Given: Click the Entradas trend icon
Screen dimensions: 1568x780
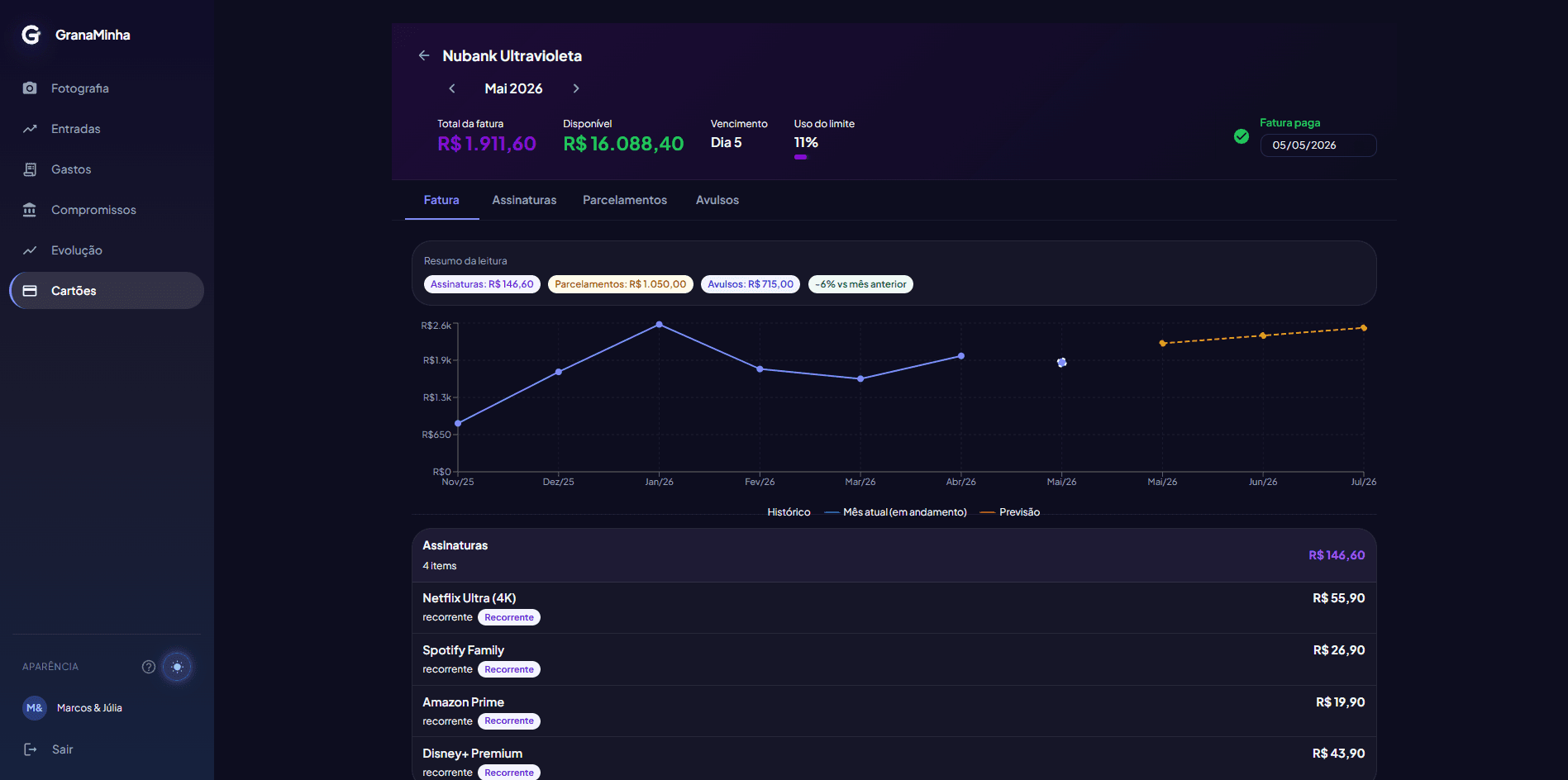Looking at the screenshot, I should click(30, 129).
